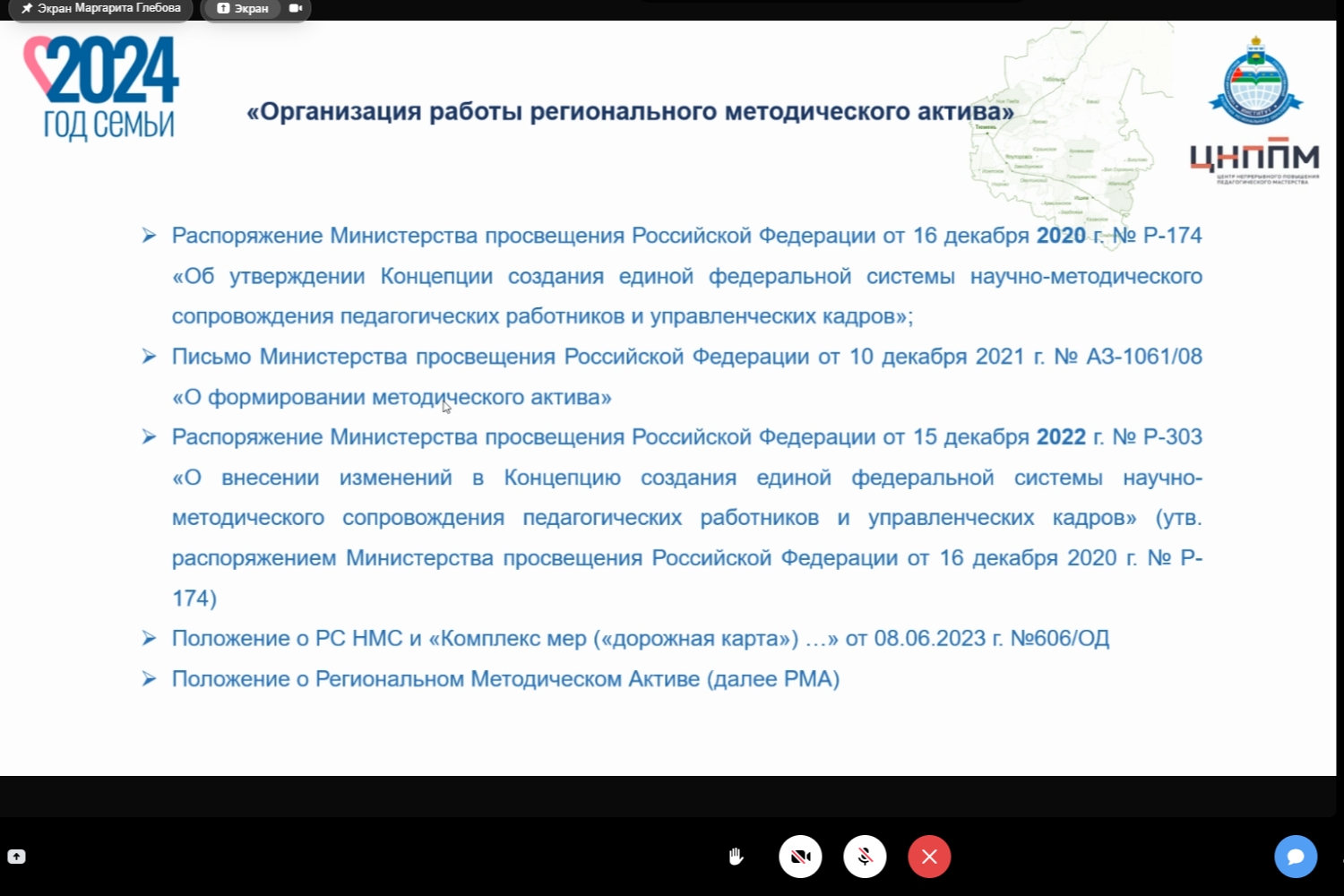Click the share screen icon at bottom left
Screen dimensions: 1344x896
tap(17, 857)
